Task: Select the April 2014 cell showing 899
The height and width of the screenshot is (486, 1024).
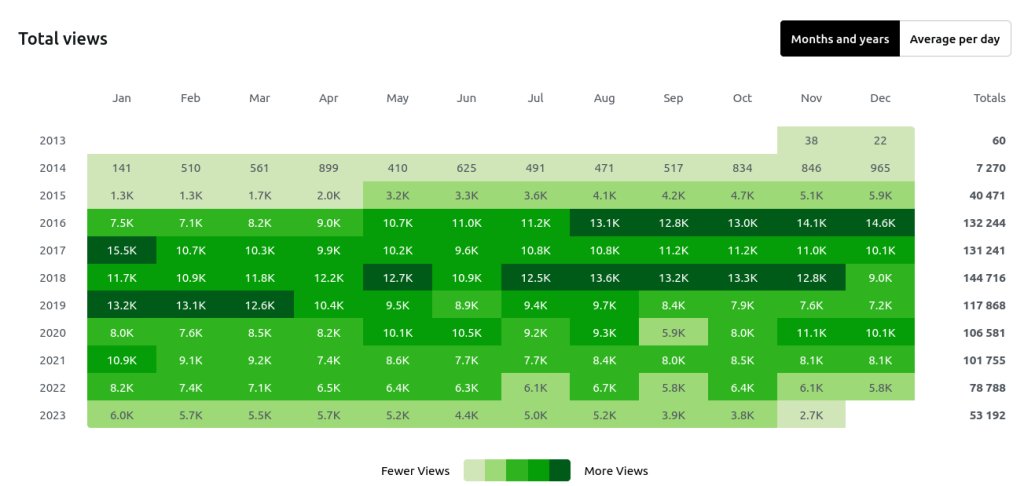Action: coord(328,168)
